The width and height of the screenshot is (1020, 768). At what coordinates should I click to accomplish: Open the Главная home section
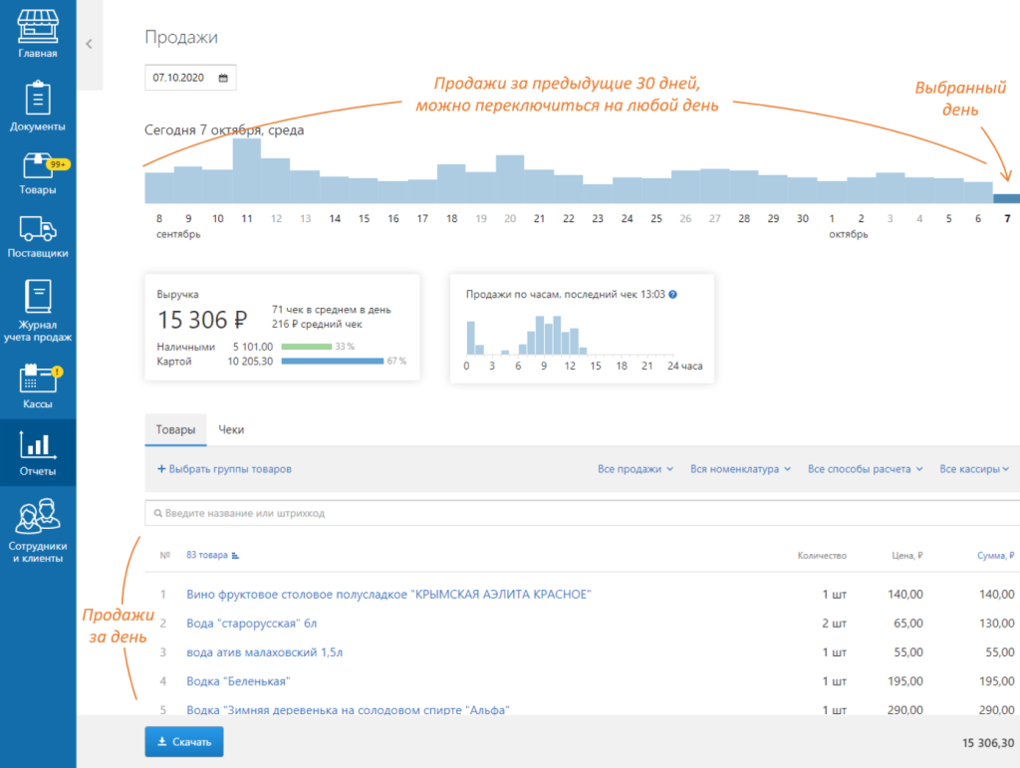coord(38,34)
